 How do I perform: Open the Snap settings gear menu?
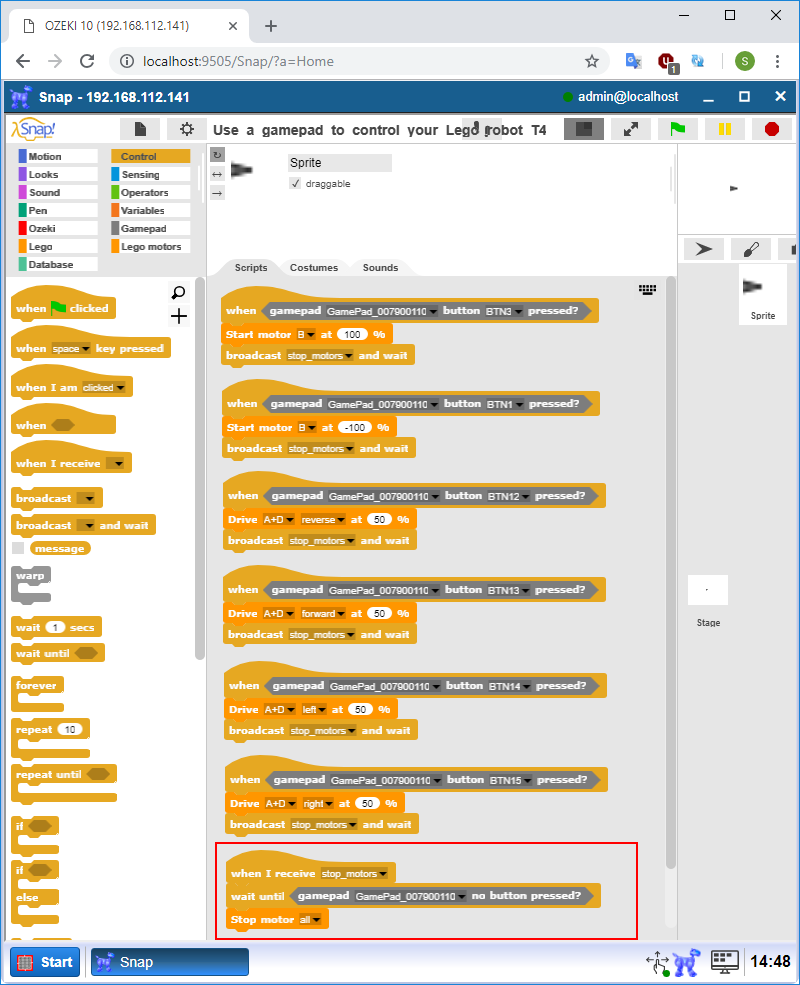pos(186,129)
